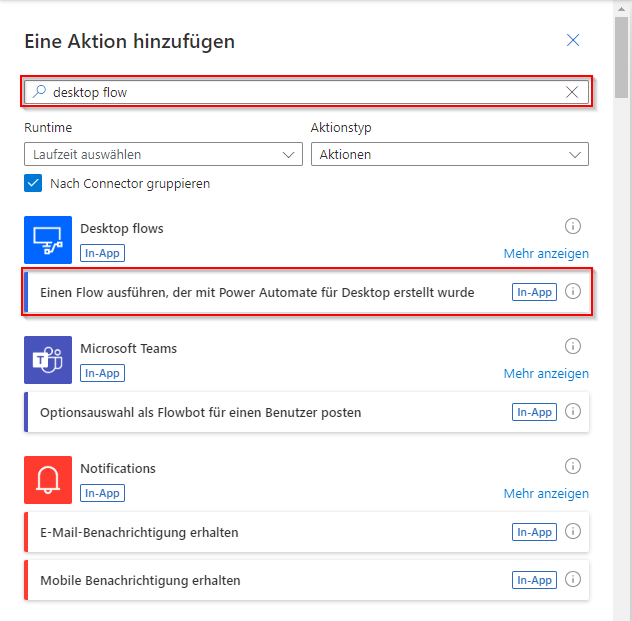Show info for Notifications connector
This screenshot has height=621, width=632.
pos(573,466)
